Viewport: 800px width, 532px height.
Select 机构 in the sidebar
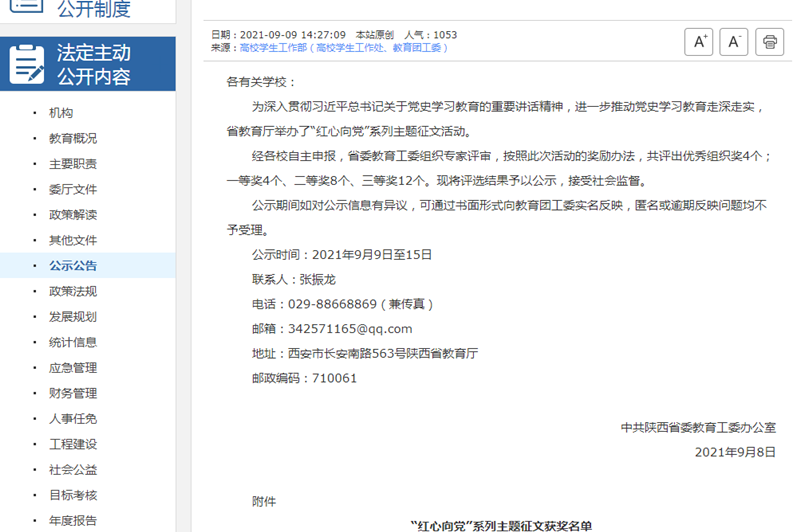click(61, 112)
